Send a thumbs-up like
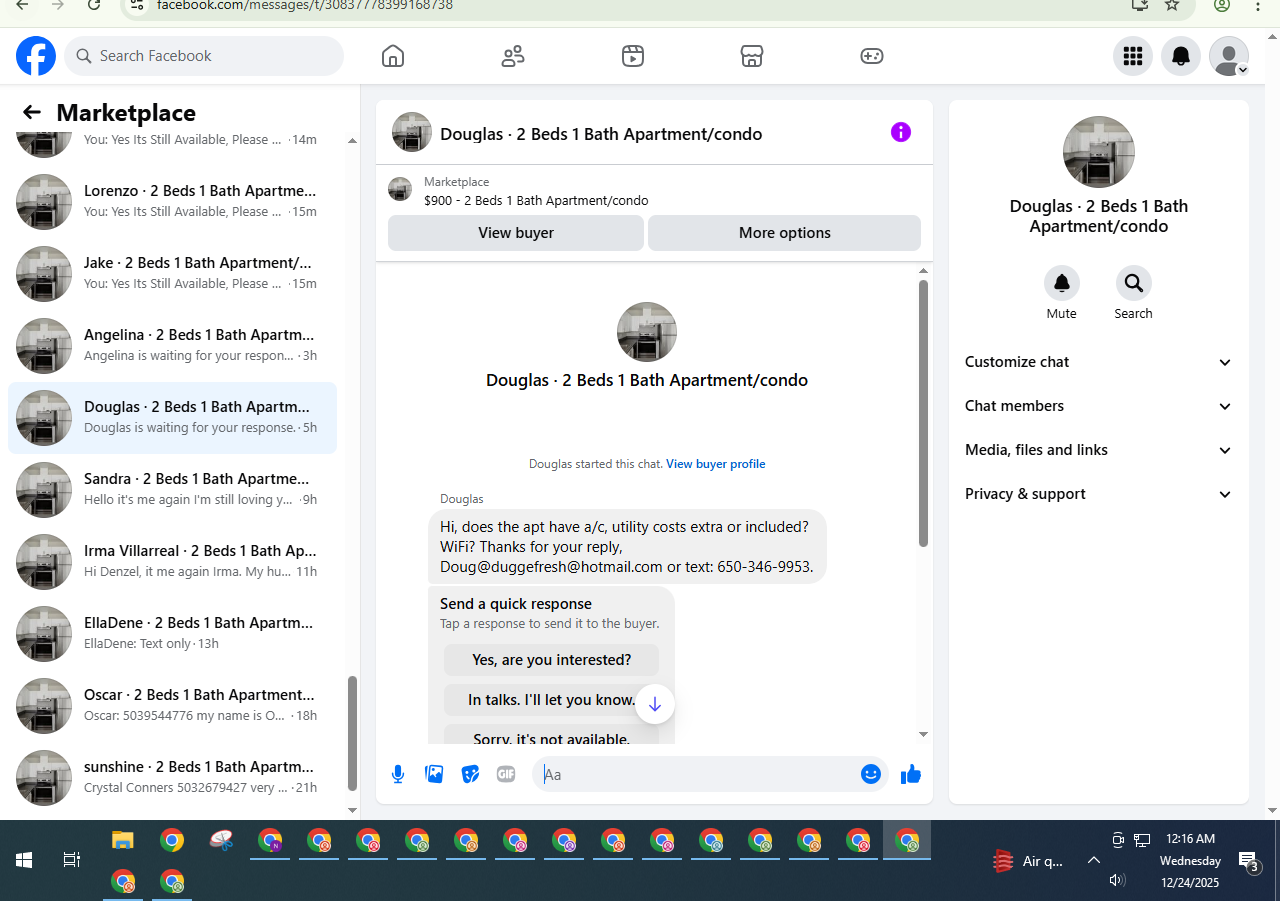Viewport: 1280px width, 901px height. [910, 774]
